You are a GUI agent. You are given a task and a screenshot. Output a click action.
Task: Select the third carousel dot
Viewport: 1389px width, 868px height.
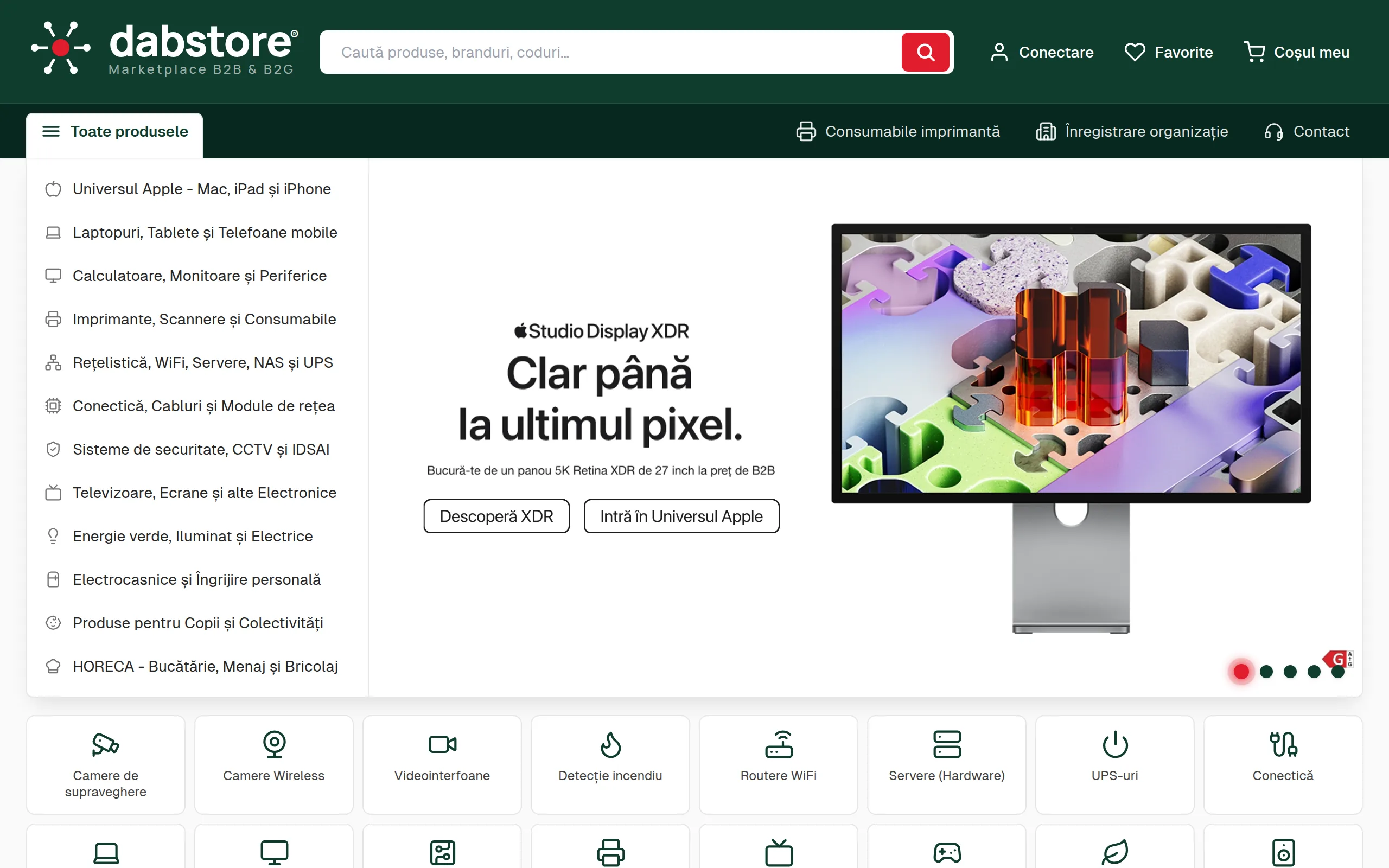[1290, 672]
